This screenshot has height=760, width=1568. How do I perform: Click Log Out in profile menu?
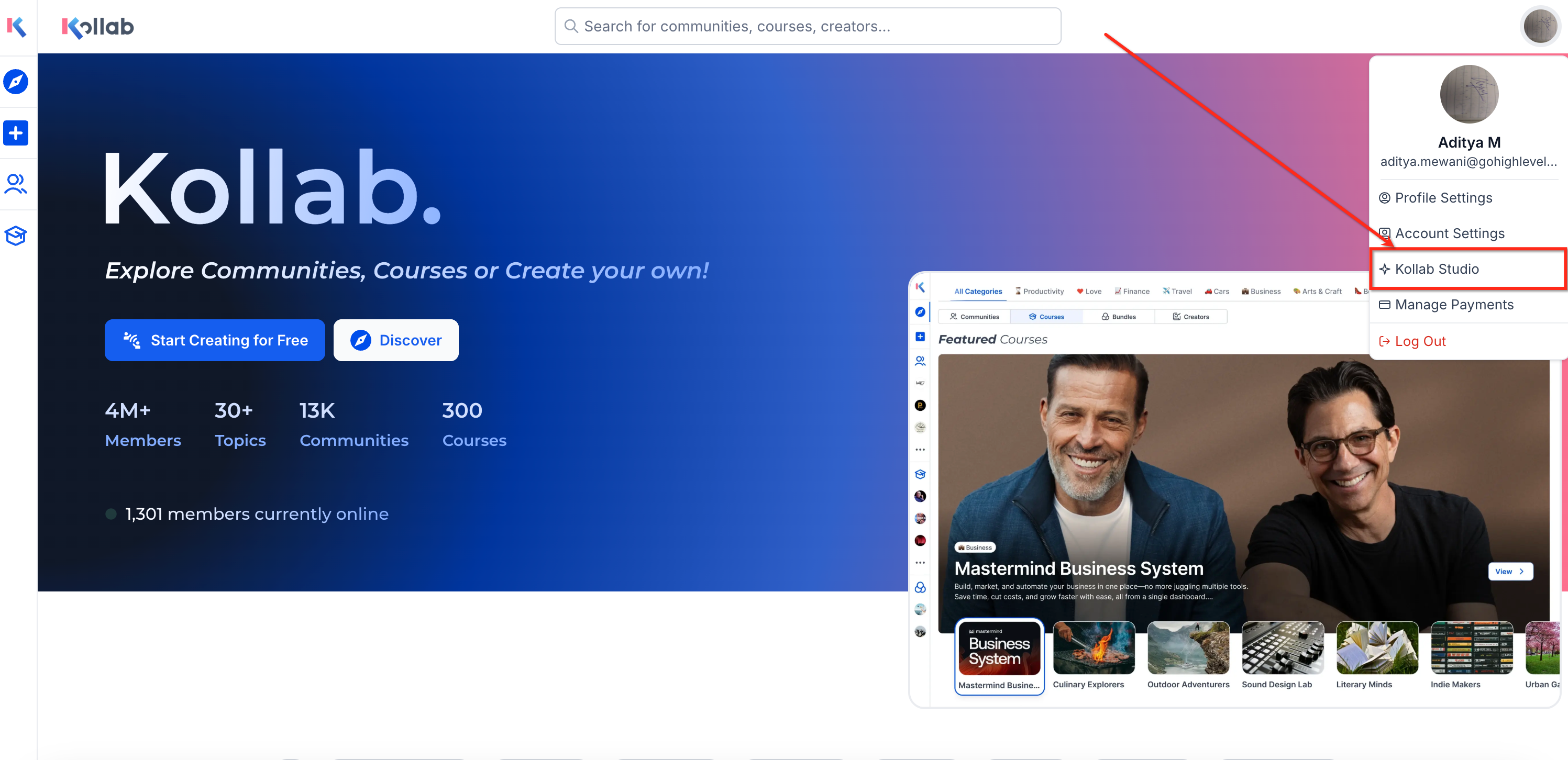[x=1419, y=341]
